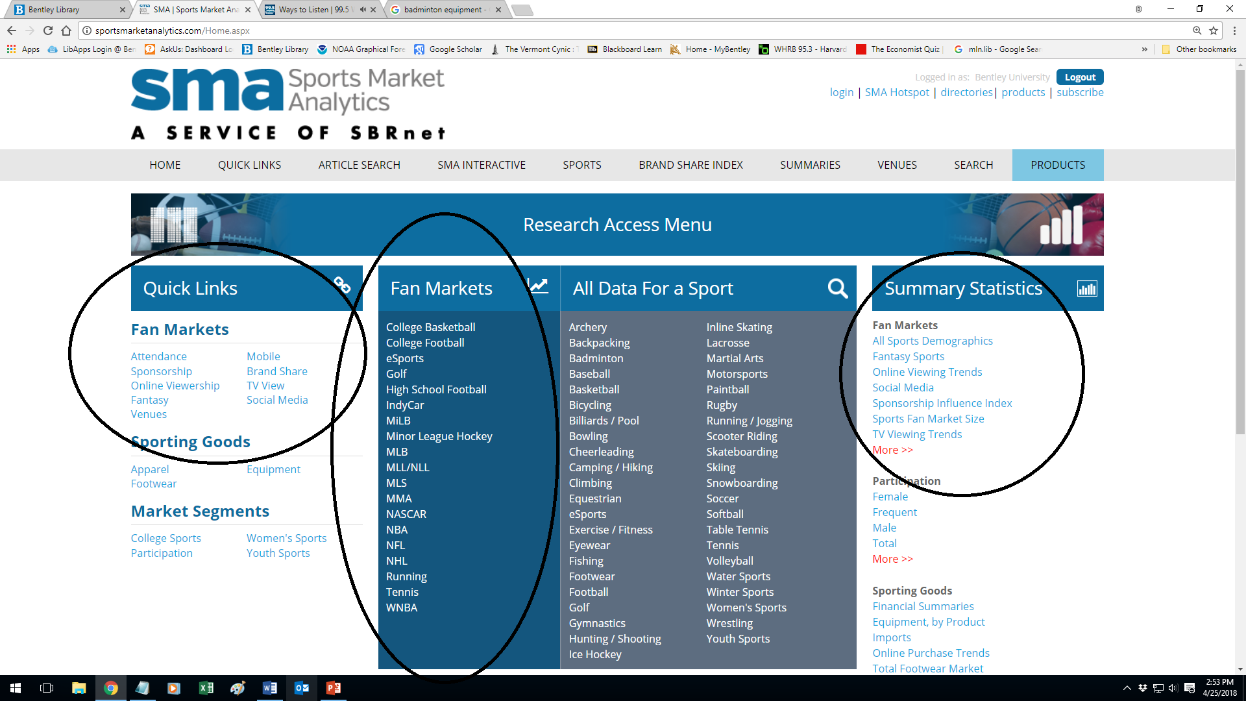Click the Google Scholar bookmark
The image size is (1246, 701).
pyautogui.click(x=448, y=48)
